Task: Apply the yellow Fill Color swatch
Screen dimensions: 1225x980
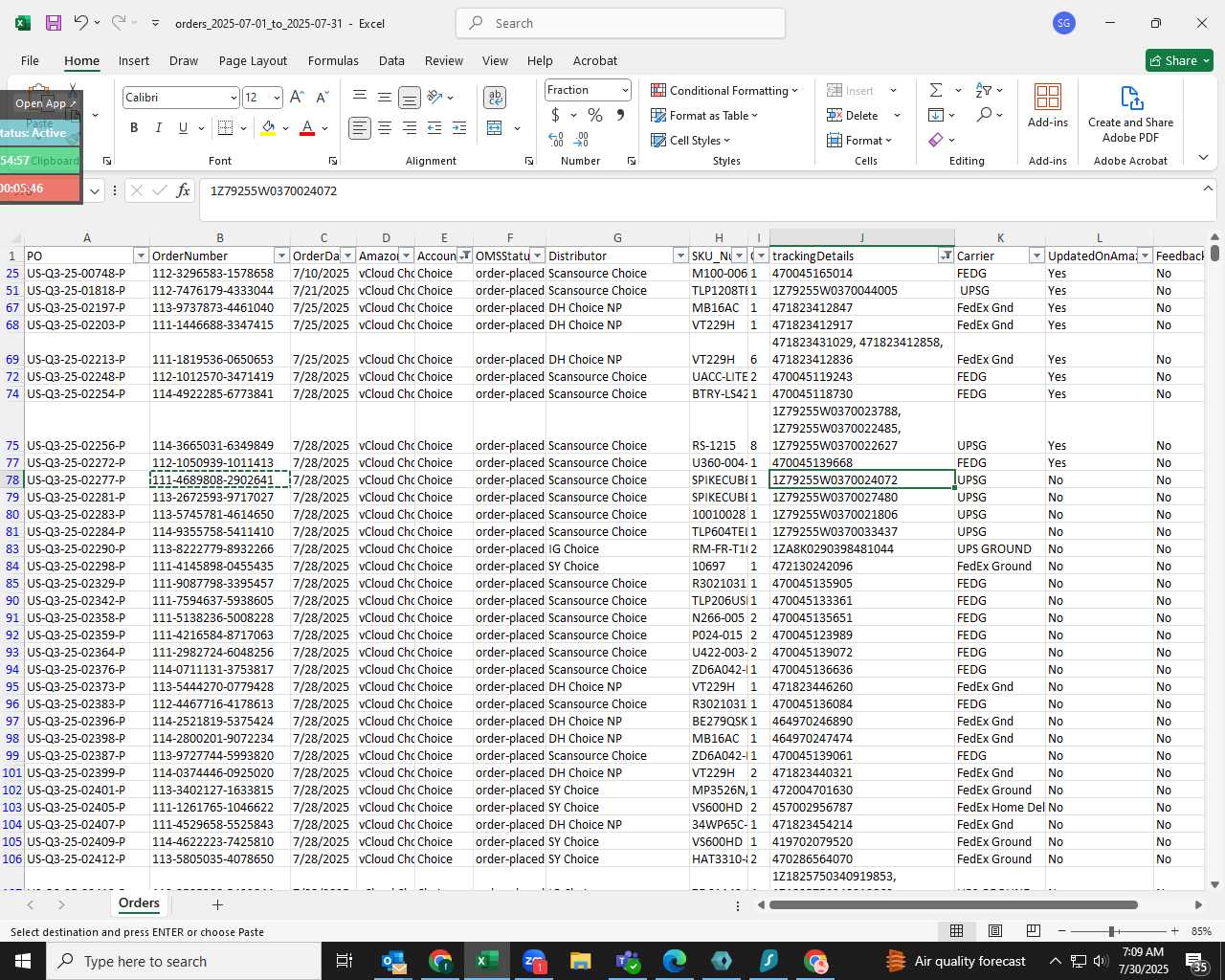Action: point(269,128)
